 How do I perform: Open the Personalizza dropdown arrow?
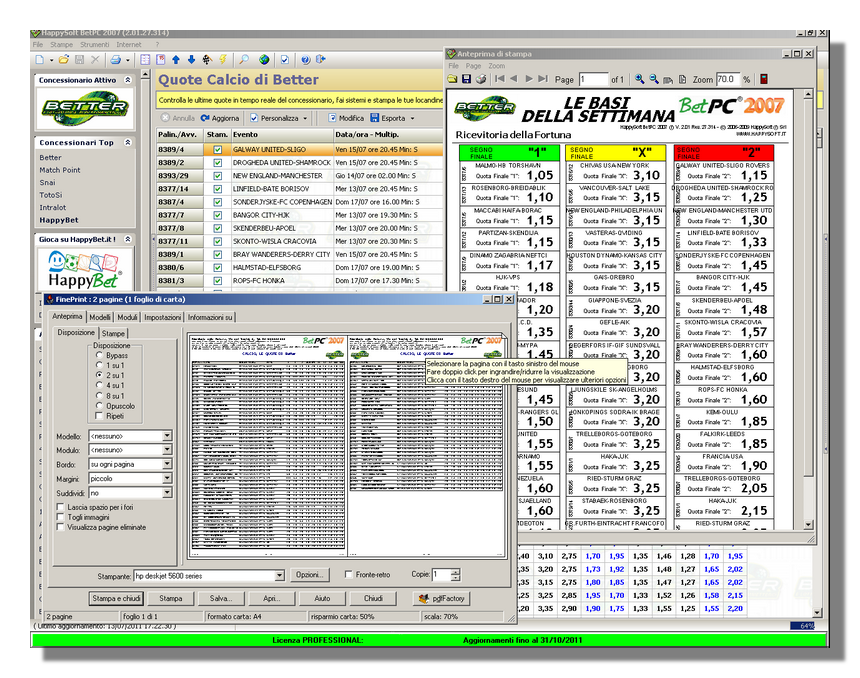[305, 118]
